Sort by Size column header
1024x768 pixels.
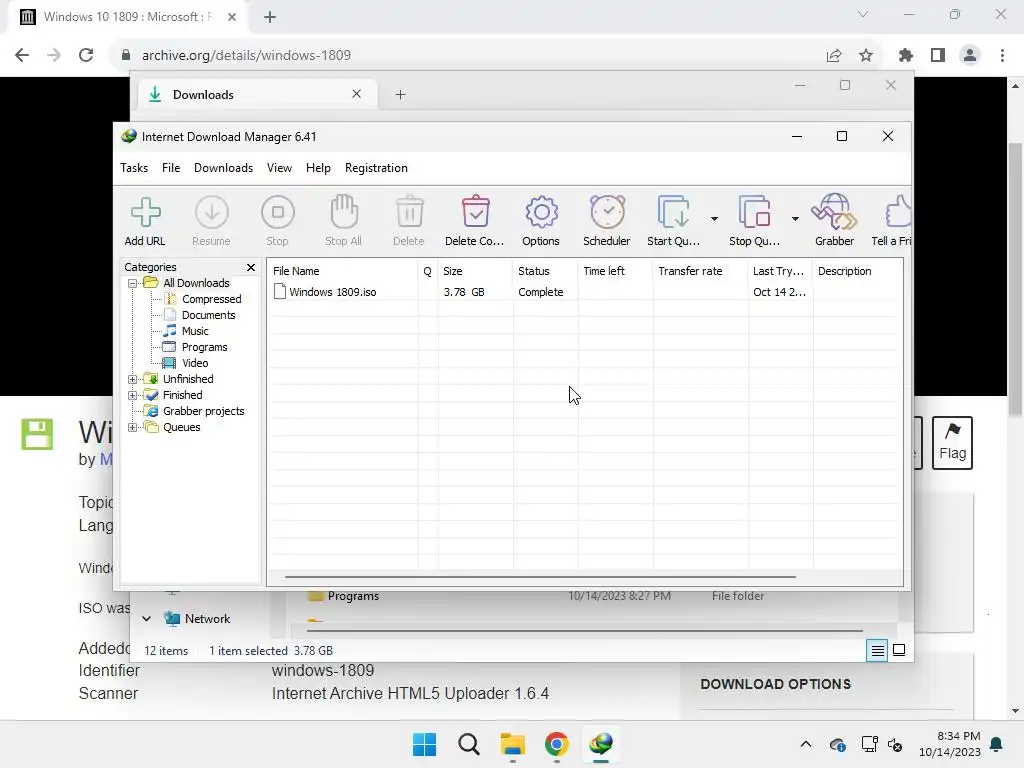pos(475,271)
